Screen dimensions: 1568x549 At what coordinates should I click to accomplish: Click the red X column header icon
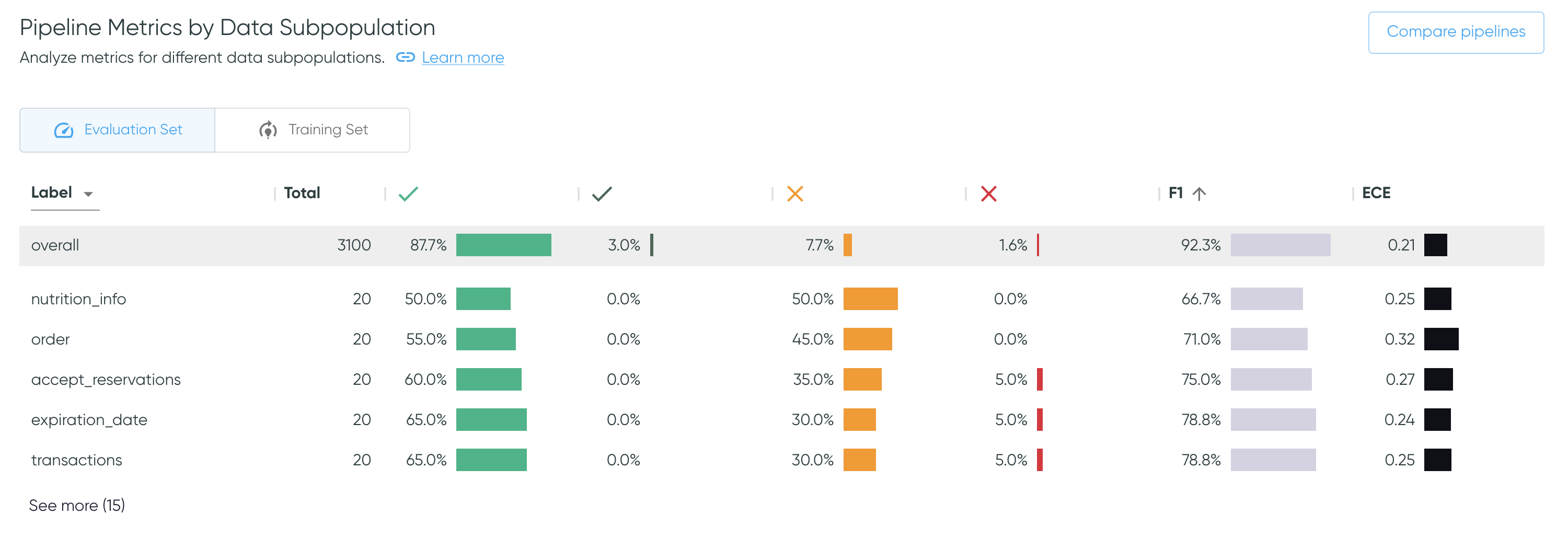pos(988,193)
